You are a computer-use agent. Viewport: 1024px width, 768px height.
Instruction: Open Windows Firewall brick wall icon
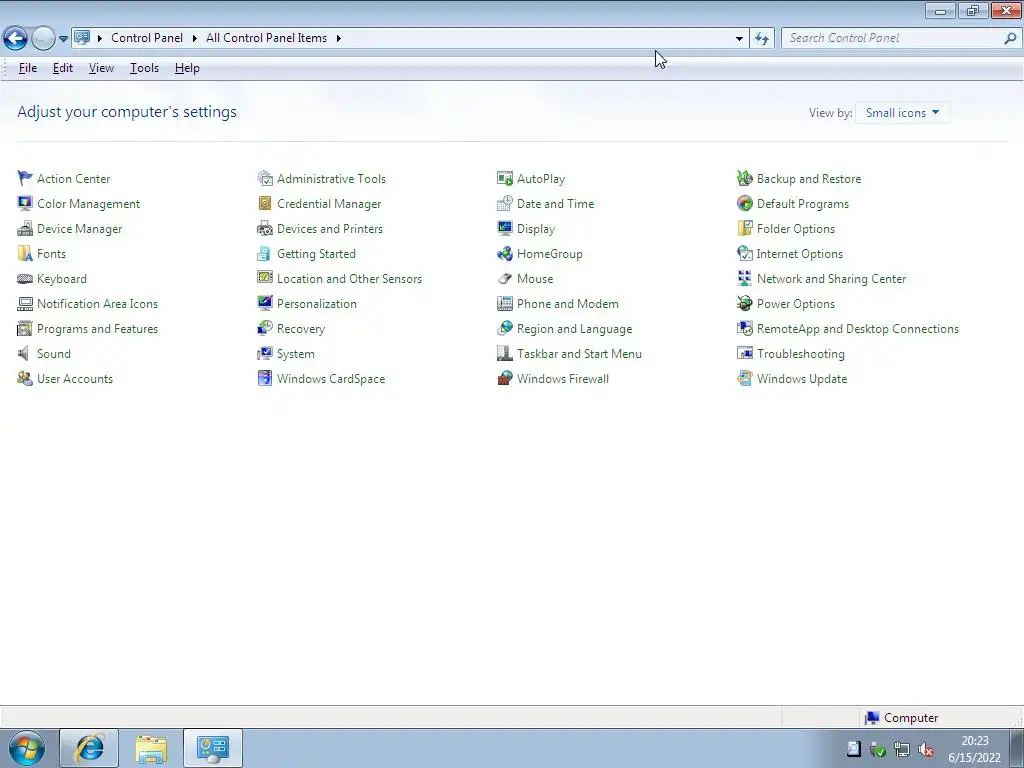pos(505,379)
